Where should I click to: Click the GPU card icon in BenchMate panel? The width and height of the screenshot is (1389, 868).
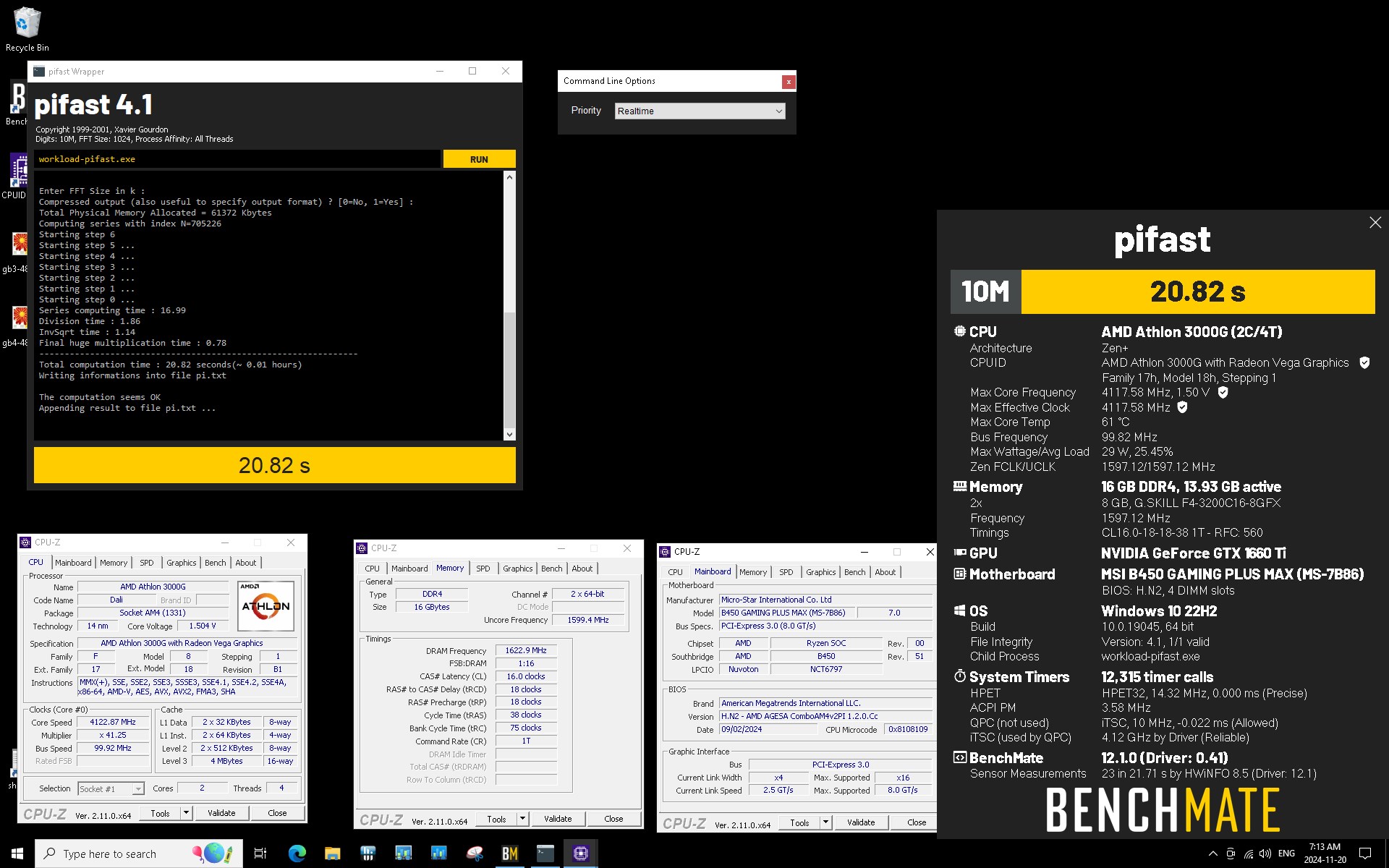point(959,553)
